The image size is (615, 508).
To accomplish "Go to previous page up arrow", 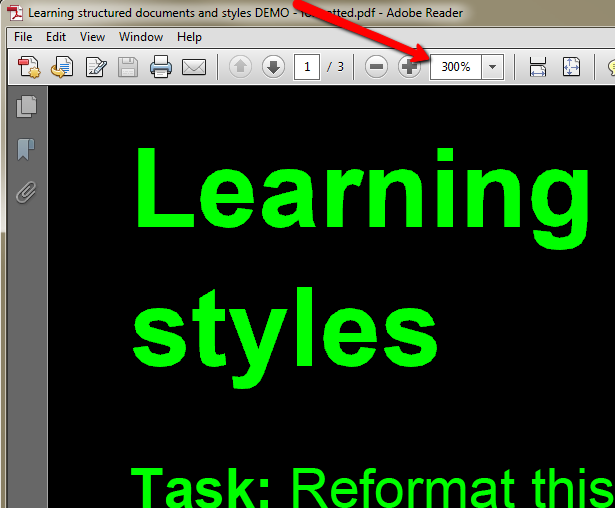I will coord(240,67).
